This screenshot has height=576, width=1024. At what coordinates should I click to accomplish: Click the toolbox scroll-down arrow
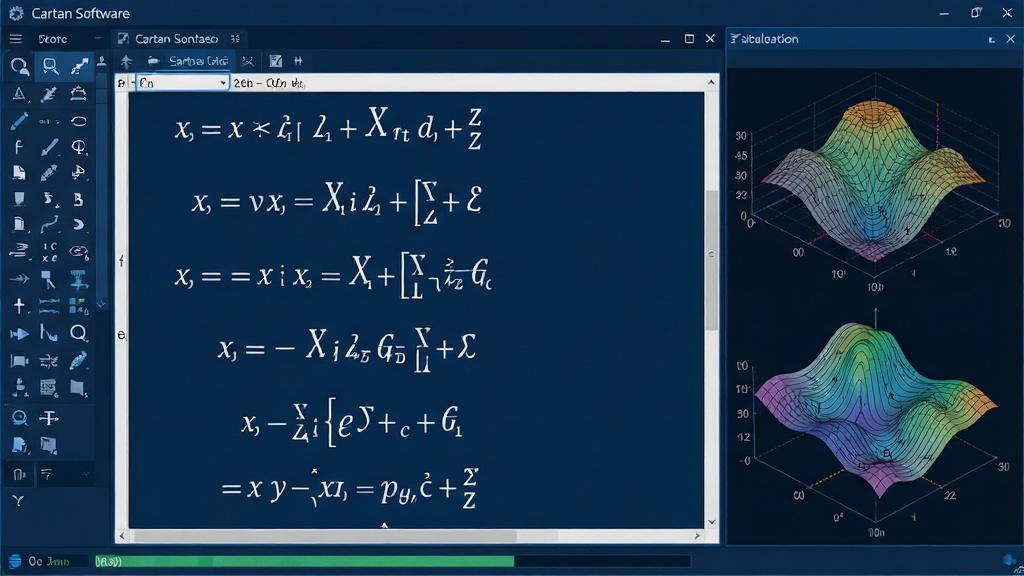point(101,304)
